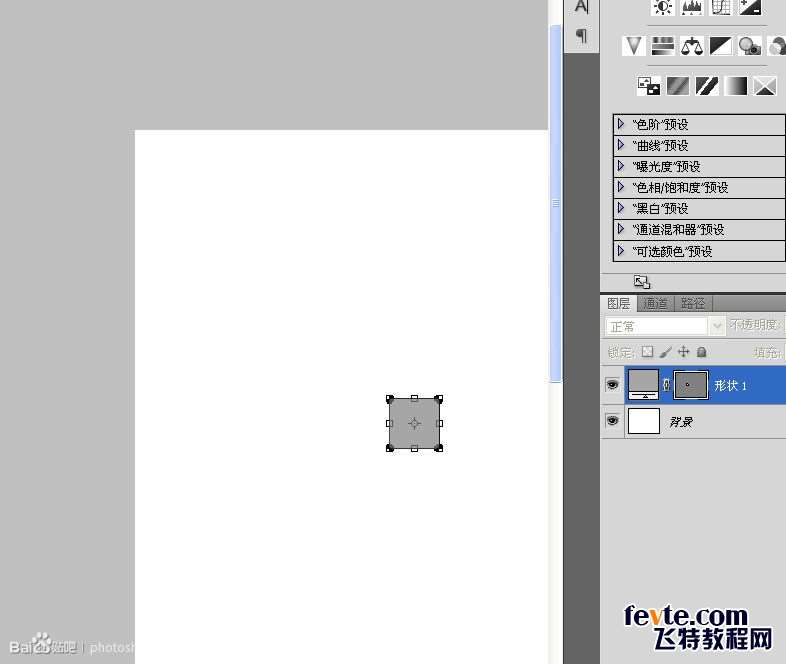Switch to the 路径 tab
The width and height of the screenshot is (786, 664).
[693, 304]
